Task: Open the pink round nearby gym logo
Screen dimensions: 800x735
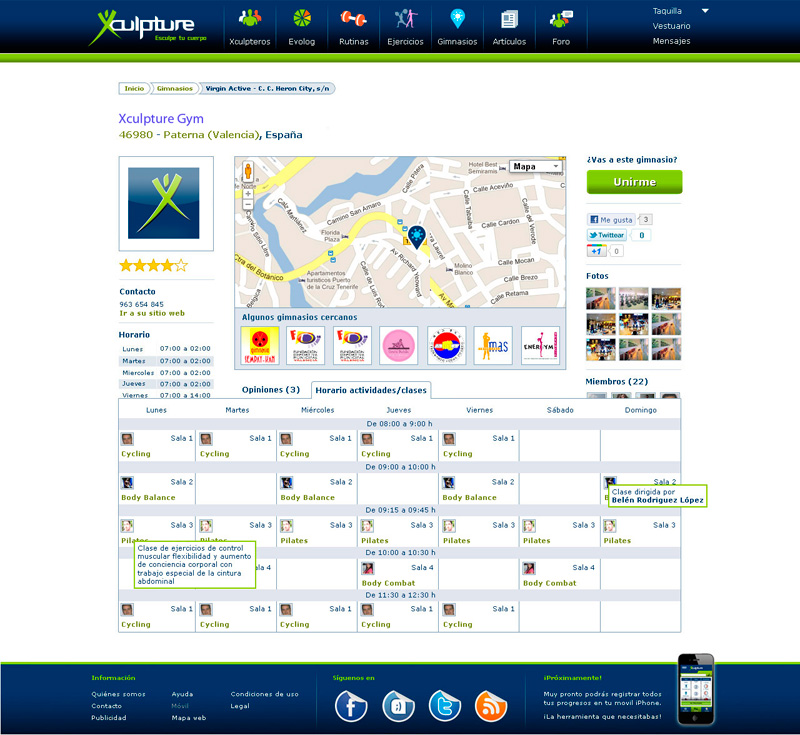Action: (399, 346)
